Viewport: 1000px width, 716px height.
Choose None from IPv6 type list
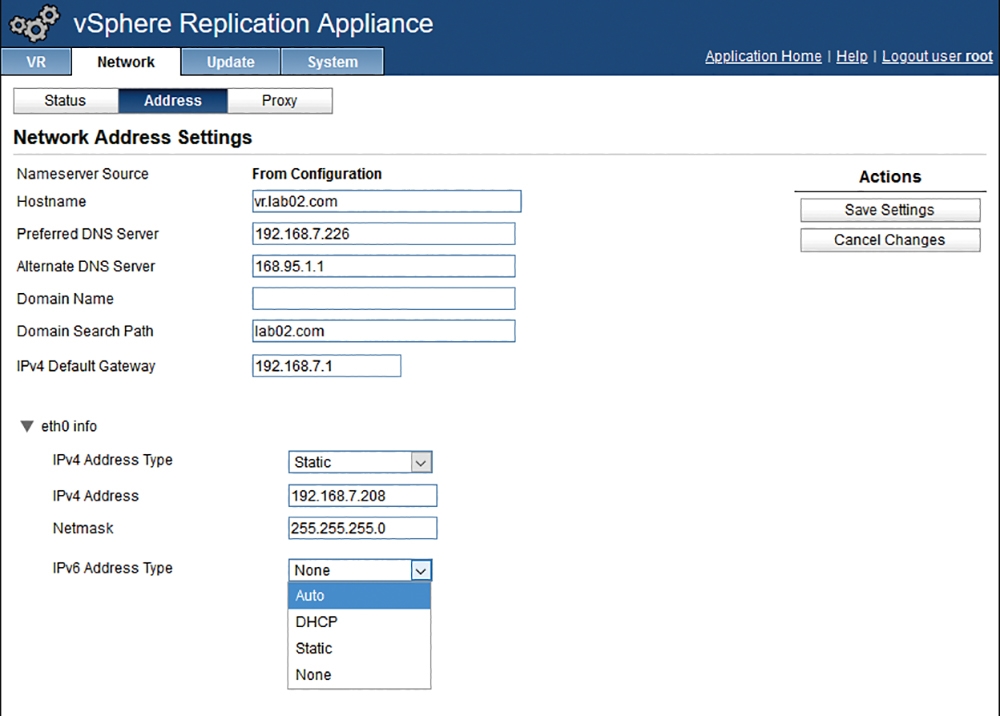click(x=359, y=675)
